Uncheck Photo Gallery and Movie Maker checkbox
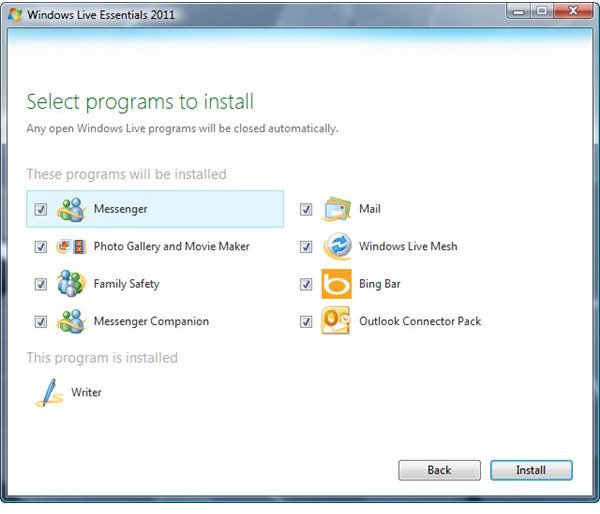Viewport: 600px width, 514px height. coord(41,247)
